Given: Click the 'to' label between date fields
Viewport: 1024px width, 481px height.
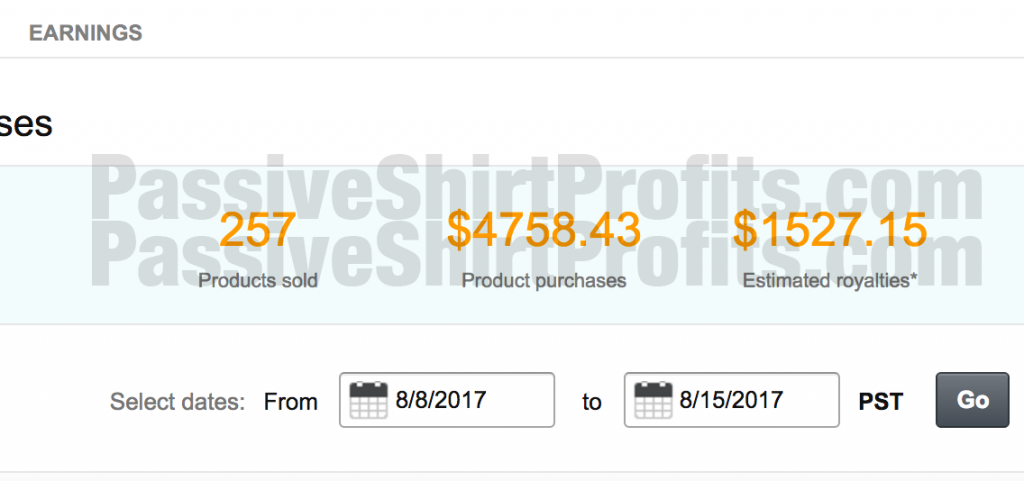Looking at the screenshot, I should (592, 403).
